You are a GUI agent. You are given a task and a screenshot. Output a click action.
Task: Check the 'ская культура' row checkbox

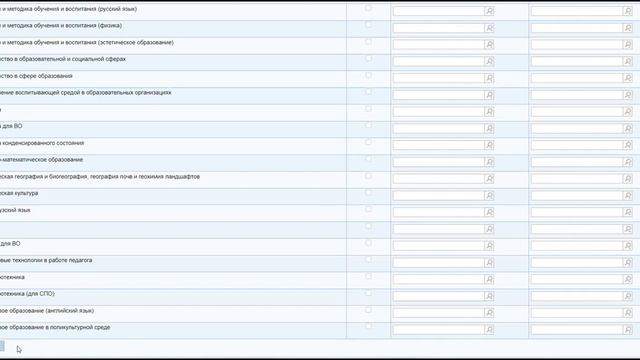(368, 193)
